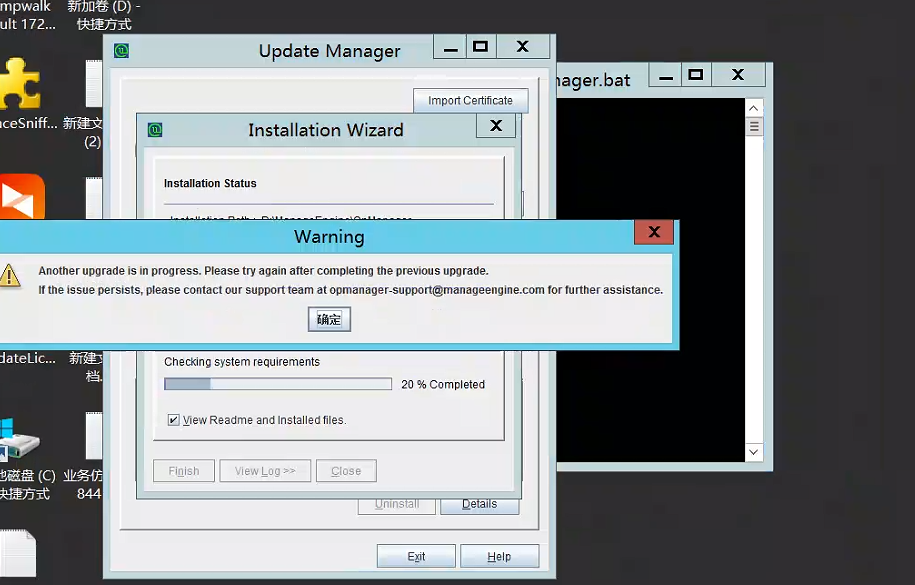Minimize the .bat console window
Viewport: 915px width, 585px height.
tap(666, 76)
